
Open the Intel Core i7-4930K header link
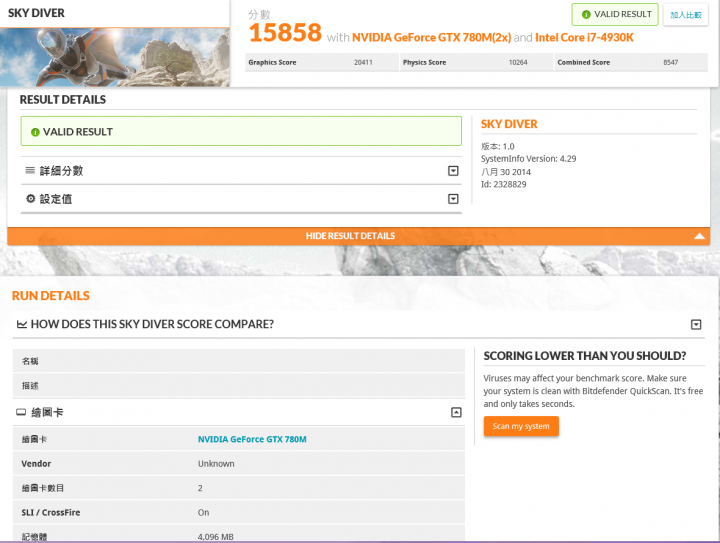584,38
